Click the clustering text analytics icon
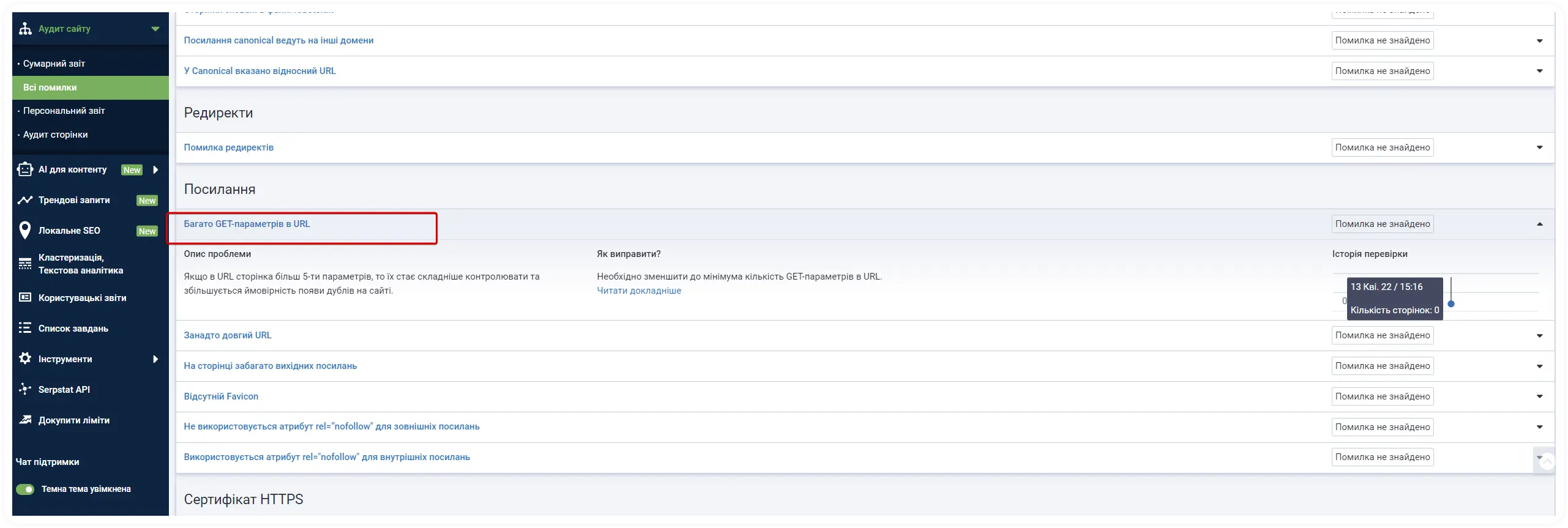 pyautogui.click(x=25, y=264)
